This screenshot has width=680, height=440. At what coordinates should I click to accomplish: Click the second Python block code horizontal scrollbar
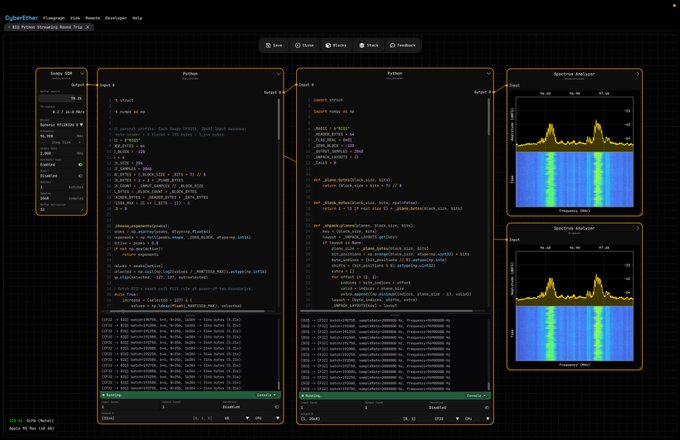click(x=386, y=311)
